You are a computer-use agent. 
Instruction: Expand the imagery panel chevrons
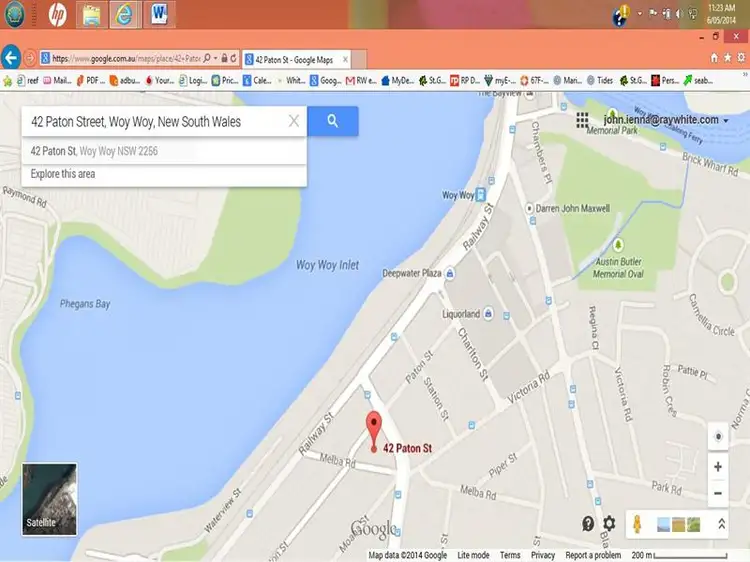coord(722,523)
